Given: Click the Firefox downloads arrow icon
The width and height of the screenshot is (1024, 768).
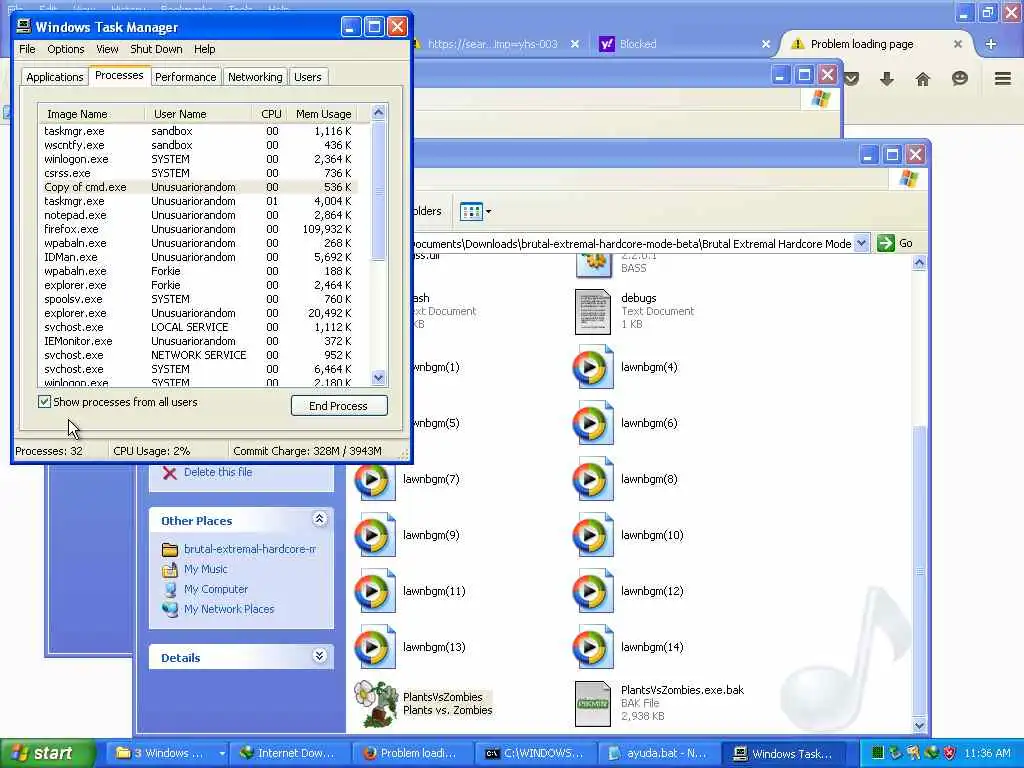Looking at the screenshot, I should click(x=886, y=79).
